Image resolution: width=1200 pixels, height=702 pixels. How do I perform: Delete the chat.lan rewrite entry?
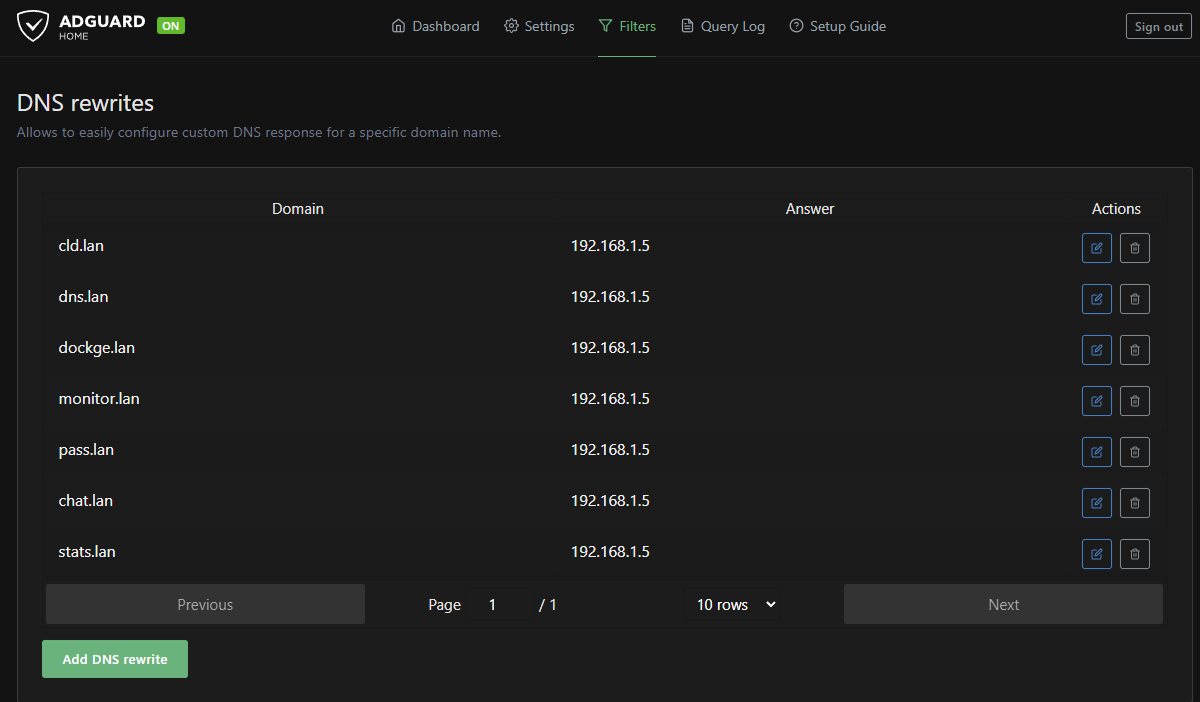click(x=1134, y=503)
